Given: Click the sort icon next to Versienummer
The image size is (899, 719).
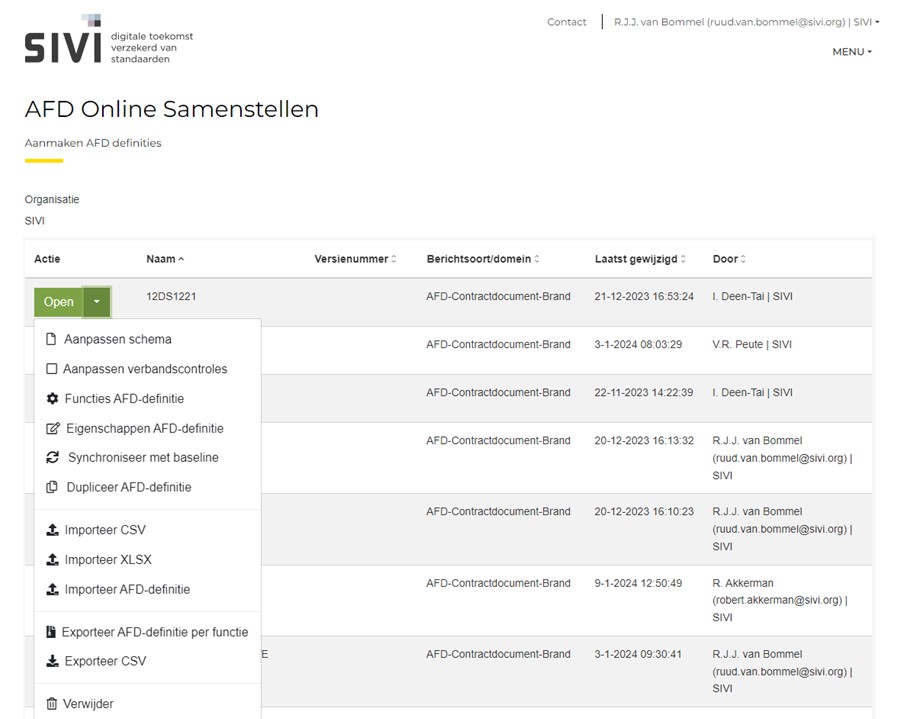Looking at the screenshot, I should pos(394,259).
